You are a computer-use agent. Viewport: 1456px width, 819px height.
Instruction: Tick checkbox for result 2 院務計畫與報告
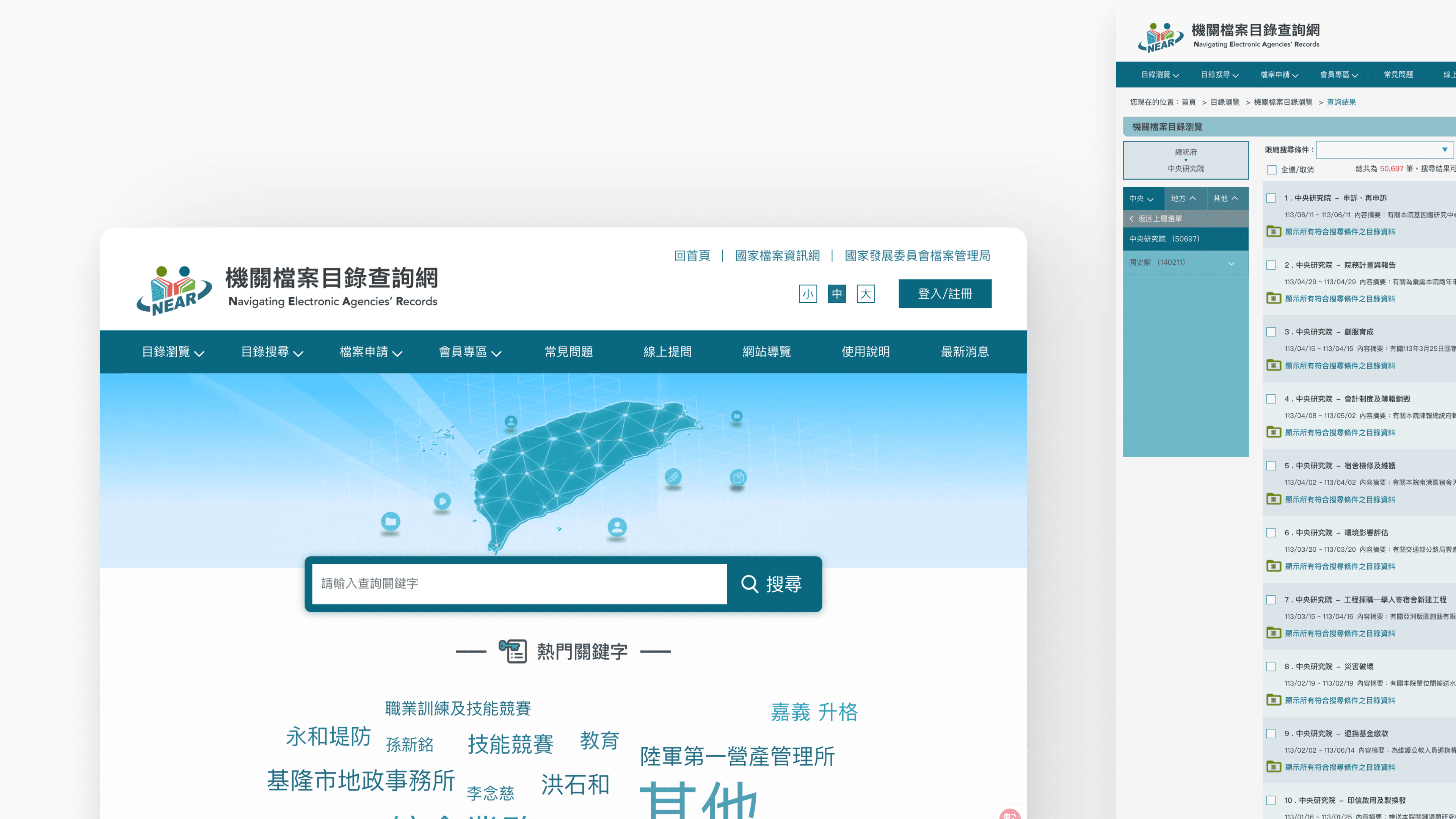point(1271,265)
